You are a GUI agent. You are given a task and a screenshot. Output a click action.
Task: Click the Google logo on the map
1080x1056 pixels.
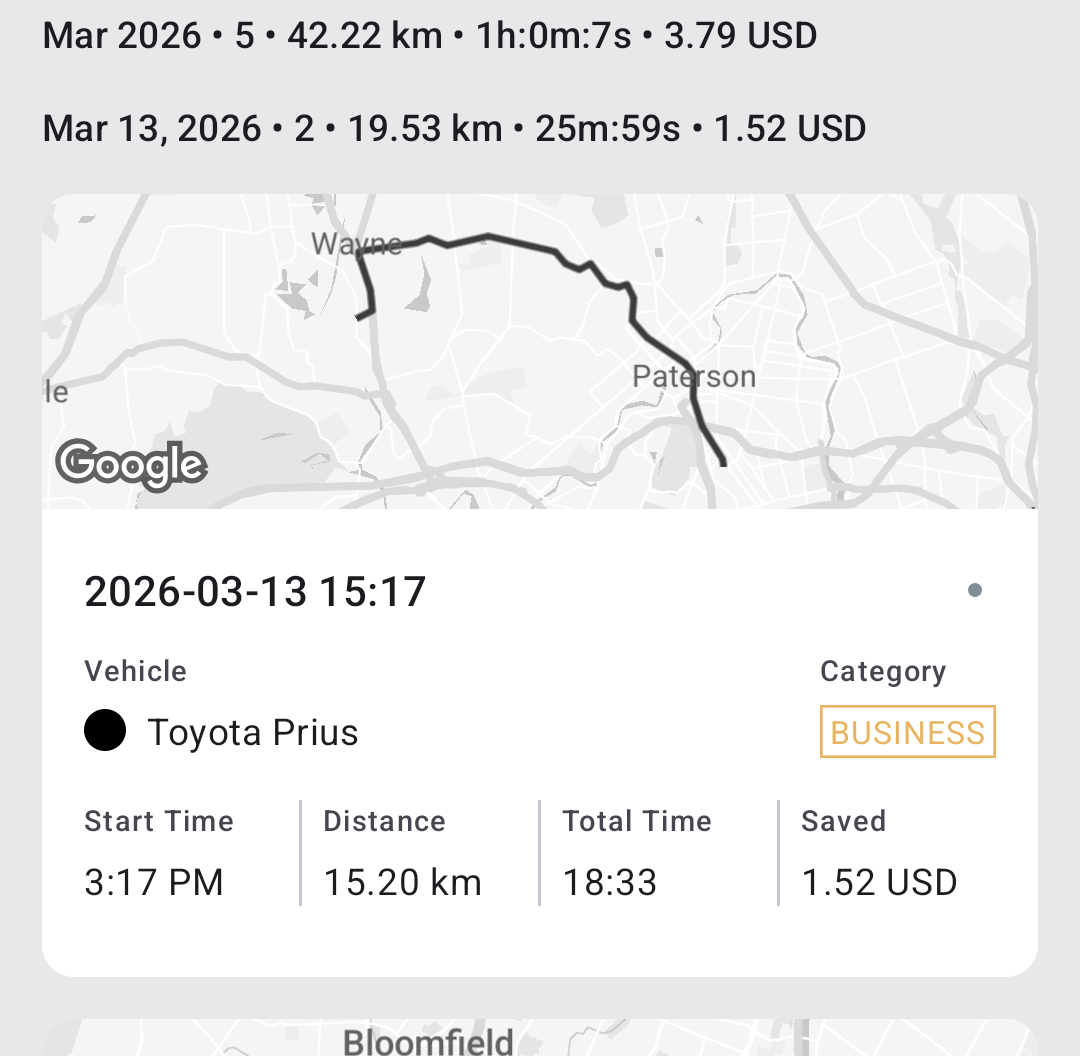tap(131, 463)
